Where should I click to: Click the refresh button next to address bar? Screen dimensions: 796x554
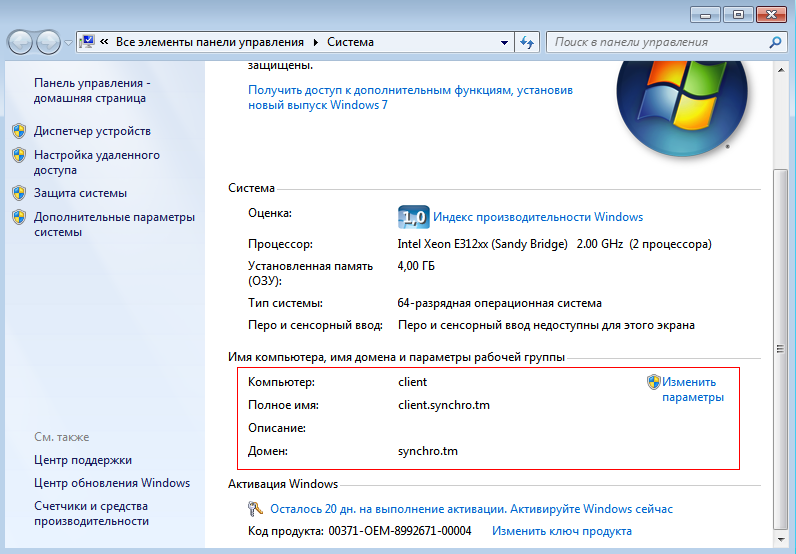(527, 43)
